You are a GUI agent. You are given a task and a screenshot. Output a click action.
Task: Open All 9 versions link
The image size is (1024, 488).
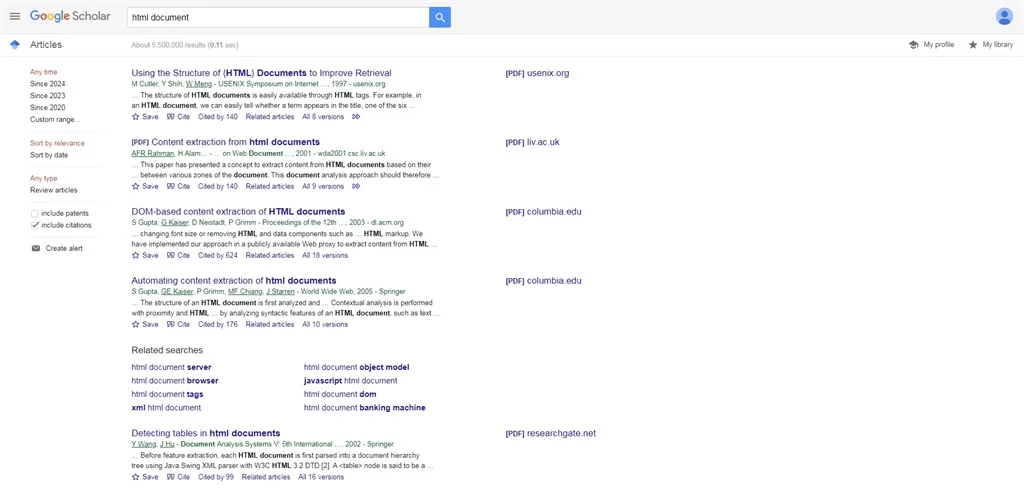coord(323,186)
